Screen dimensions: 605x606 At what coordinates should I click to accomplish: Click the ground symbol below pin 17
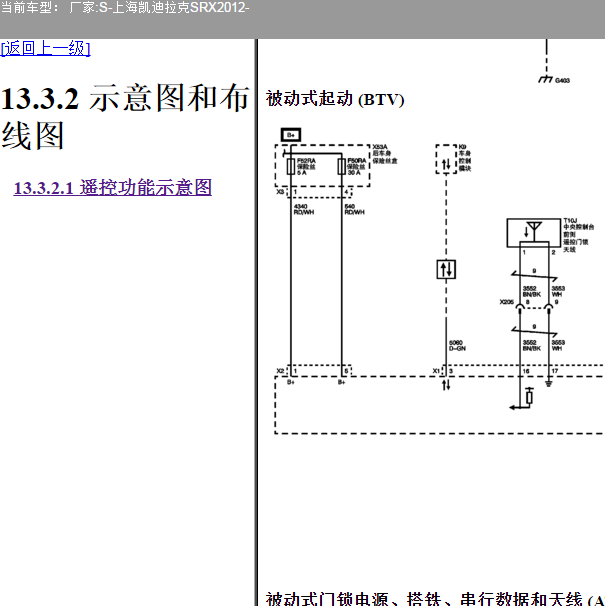pos(548,384)
